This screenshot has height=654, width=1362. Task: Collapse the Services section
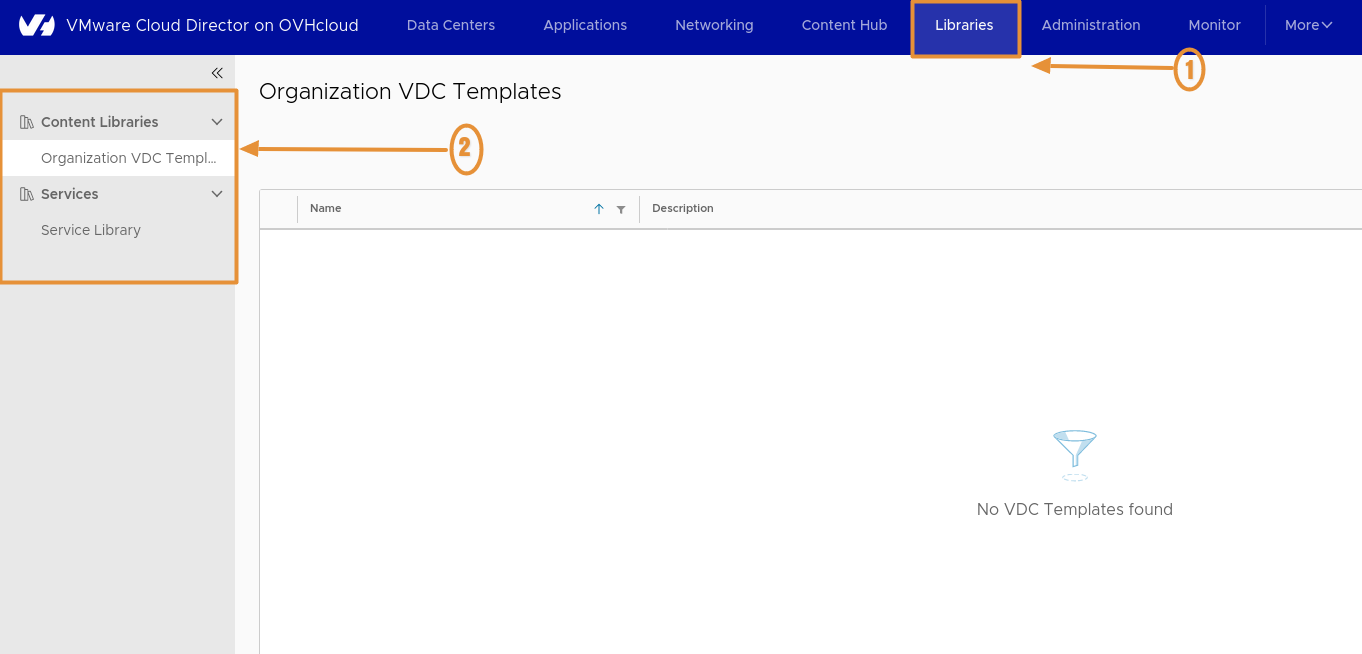click(x=217, y=193)
